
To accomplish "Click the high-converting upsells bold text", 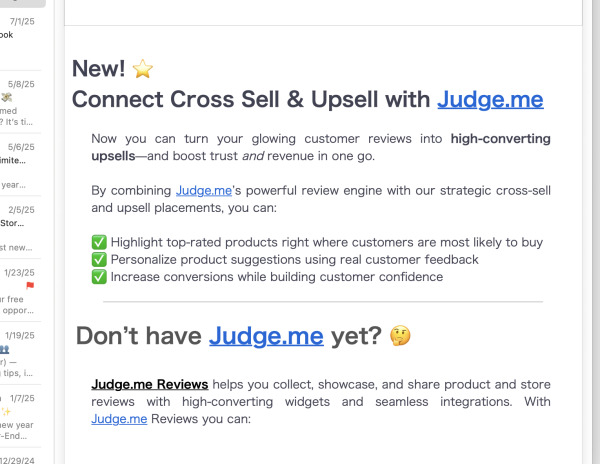I will [321, 147].
